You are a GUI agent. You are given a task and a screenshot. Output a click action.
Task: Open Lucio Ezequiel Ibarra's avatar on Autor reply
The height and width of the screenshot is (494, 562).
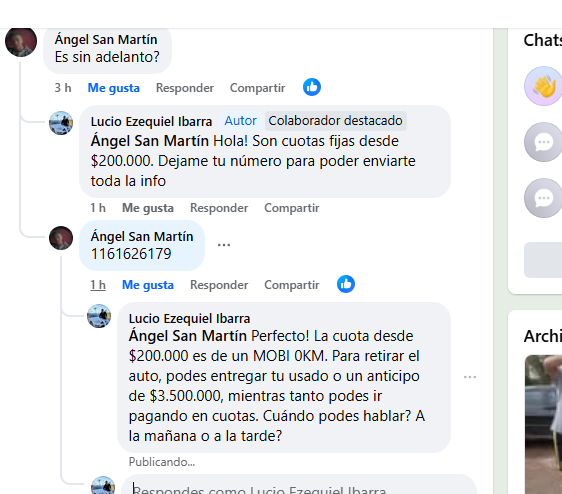(61, 123)
